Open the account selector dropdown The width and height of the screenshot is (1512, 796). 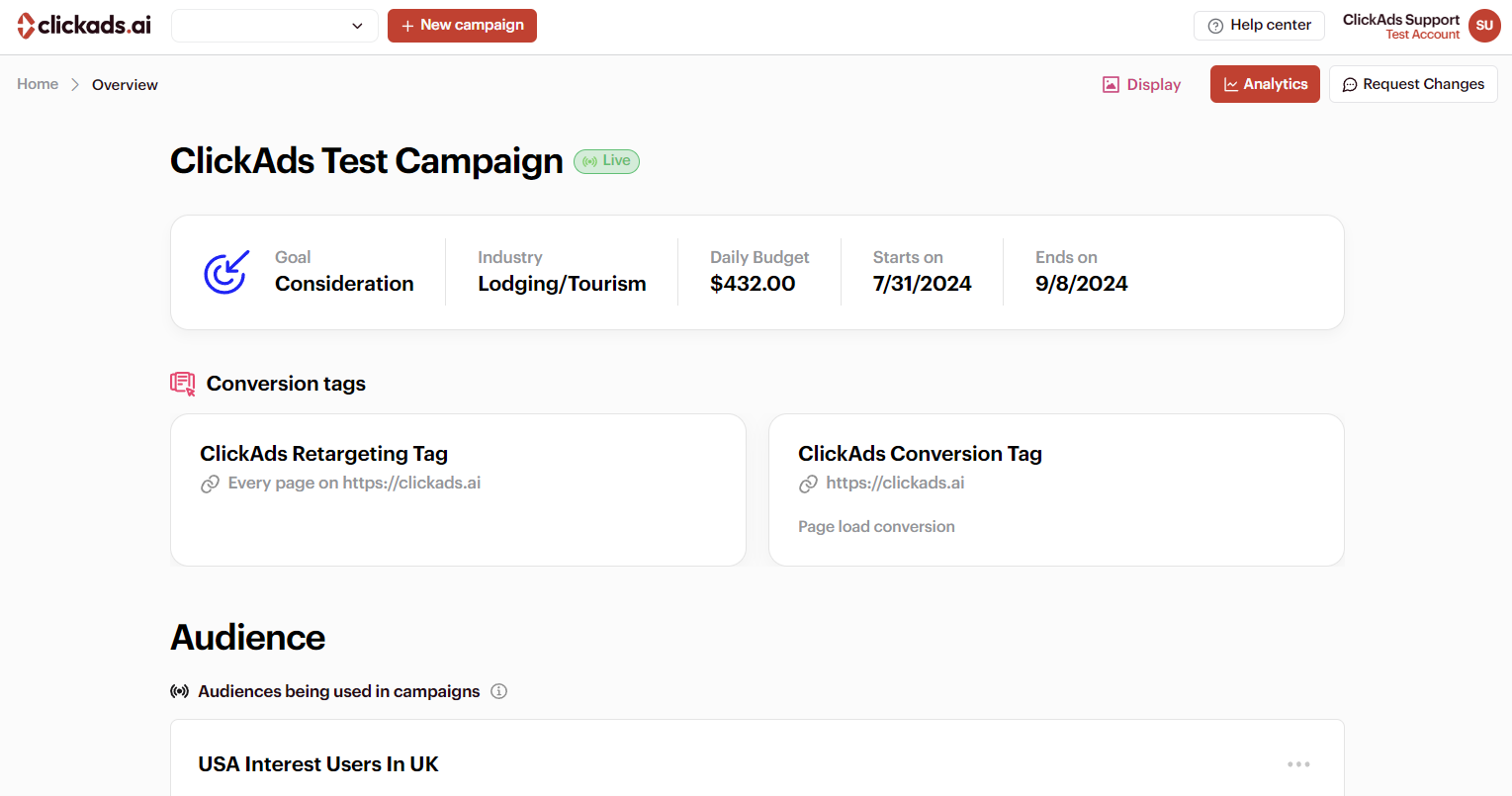coord(275,26)
